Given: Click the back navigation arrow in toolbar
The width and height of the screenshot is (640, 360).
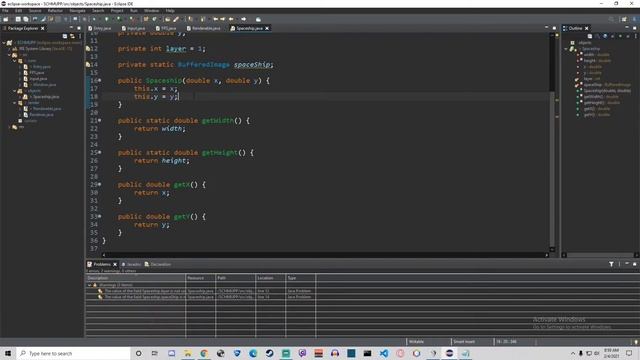Looking at the screenshot, I should (x=231, y=19).
